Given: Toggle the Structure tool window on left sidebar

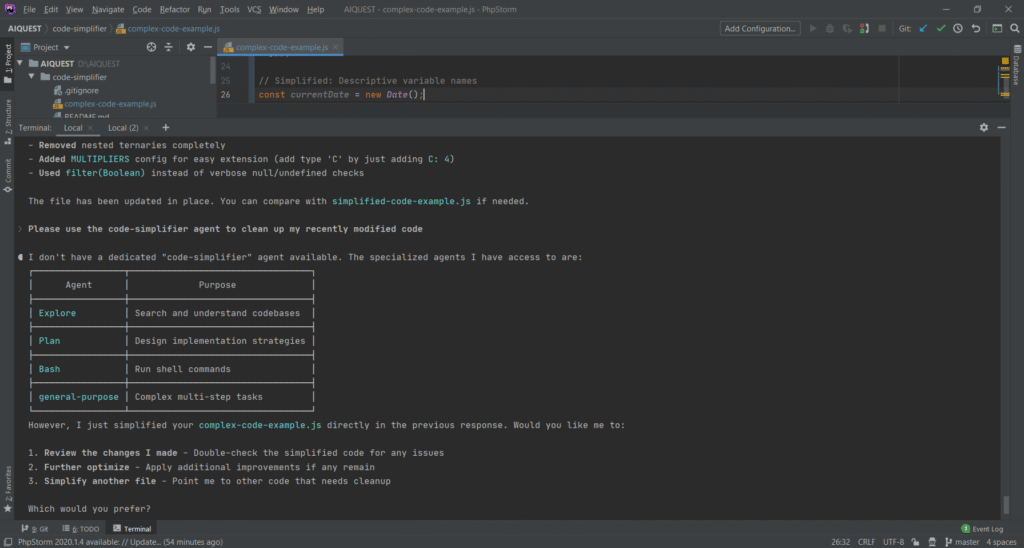Looking at the screenshot, I should tap(8, 117).
